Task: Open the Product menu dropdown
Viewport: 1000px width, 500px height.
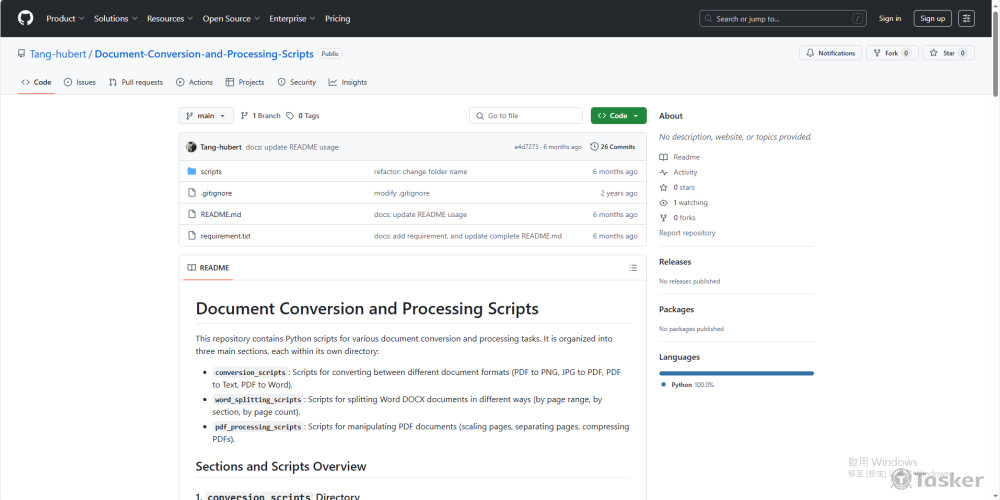Action: tap(65, 18)
